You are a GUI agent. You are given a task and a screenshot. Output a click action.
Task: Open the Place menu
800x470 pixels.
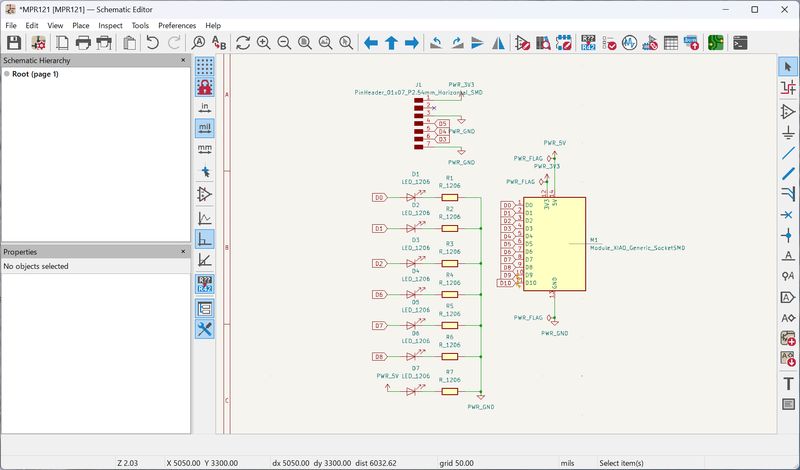pos(81,26)
